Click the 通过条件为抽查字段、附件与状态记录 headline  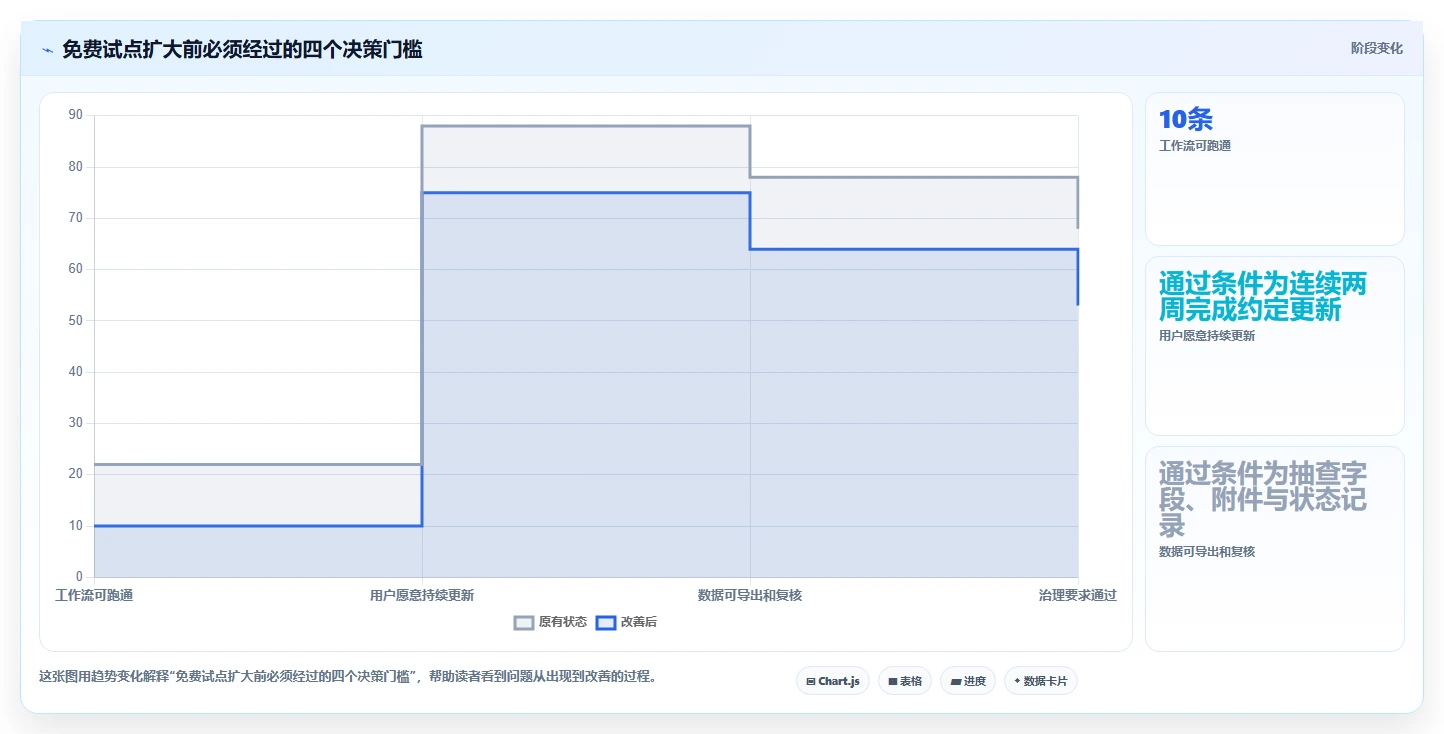pyautogui.click(x=1263, y=499)
